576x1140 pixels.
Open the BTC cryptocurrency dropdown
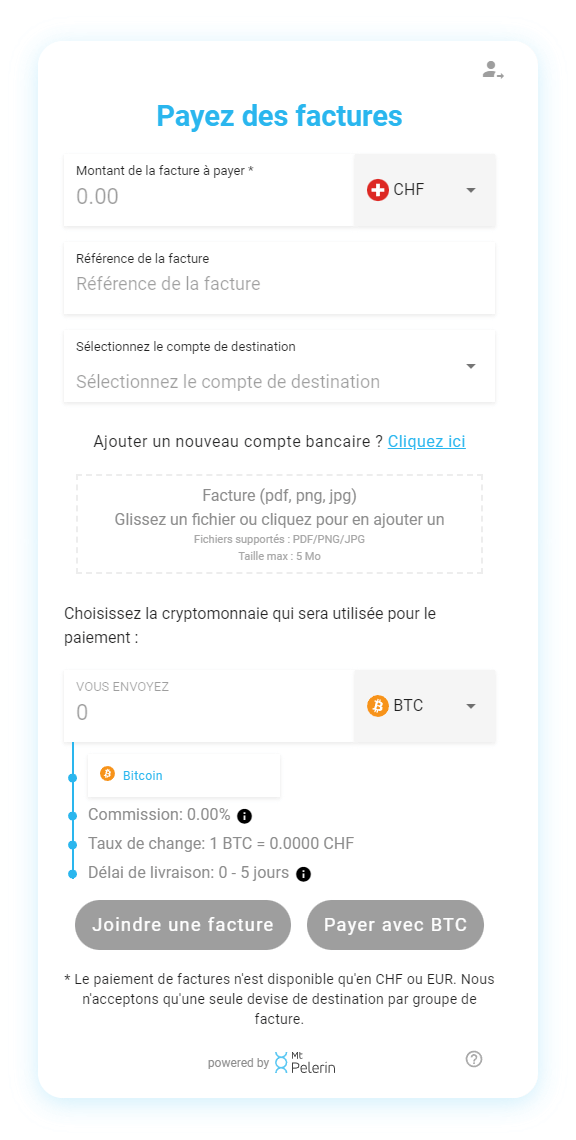[x=469, y=706]
